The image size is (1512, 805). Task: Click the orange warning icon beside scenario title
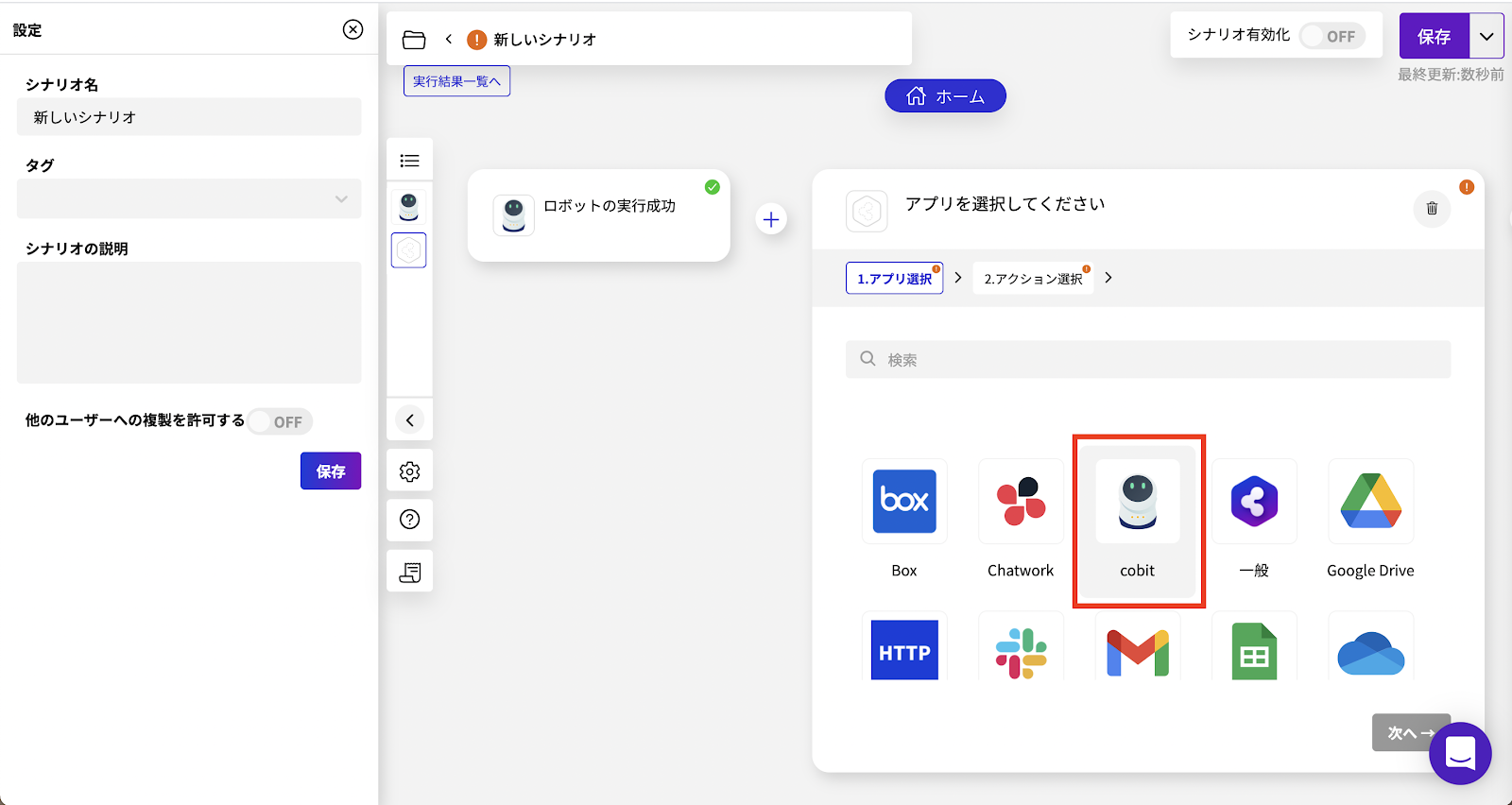[x=477, y=40]
